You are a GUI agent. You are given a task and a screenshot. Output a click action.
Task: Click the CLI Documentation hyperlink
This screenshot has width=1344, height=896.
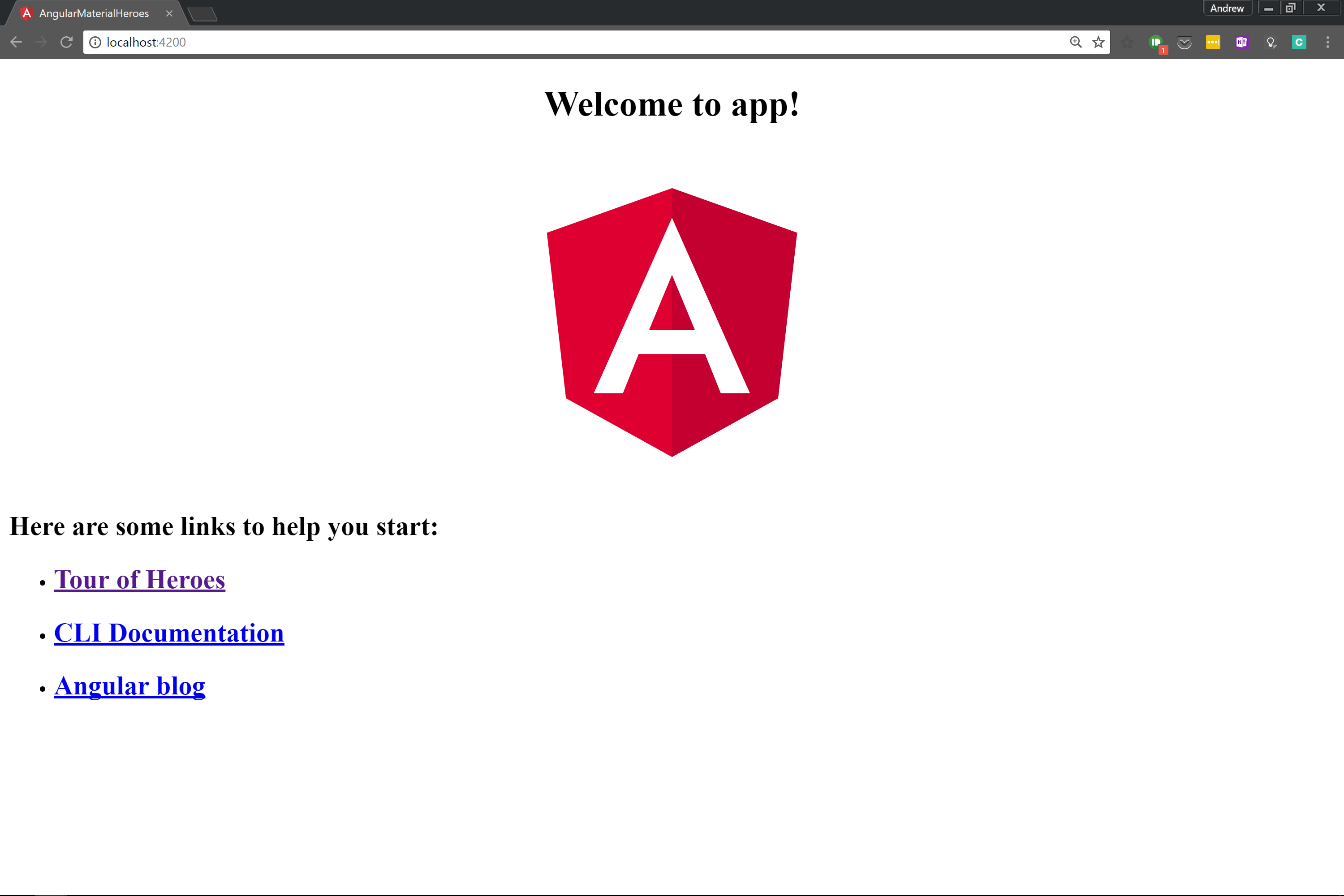[x=168, y=633]
